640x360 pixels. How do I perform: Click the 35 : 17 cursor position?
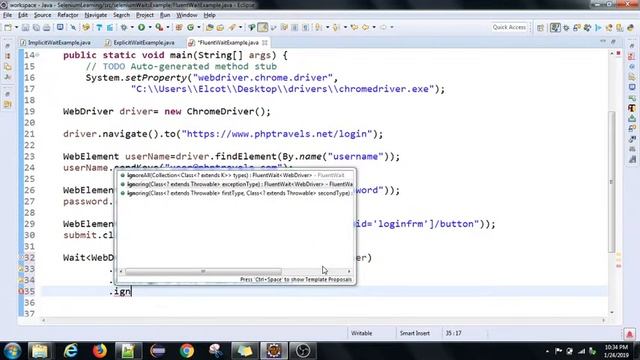pos(453,333)
